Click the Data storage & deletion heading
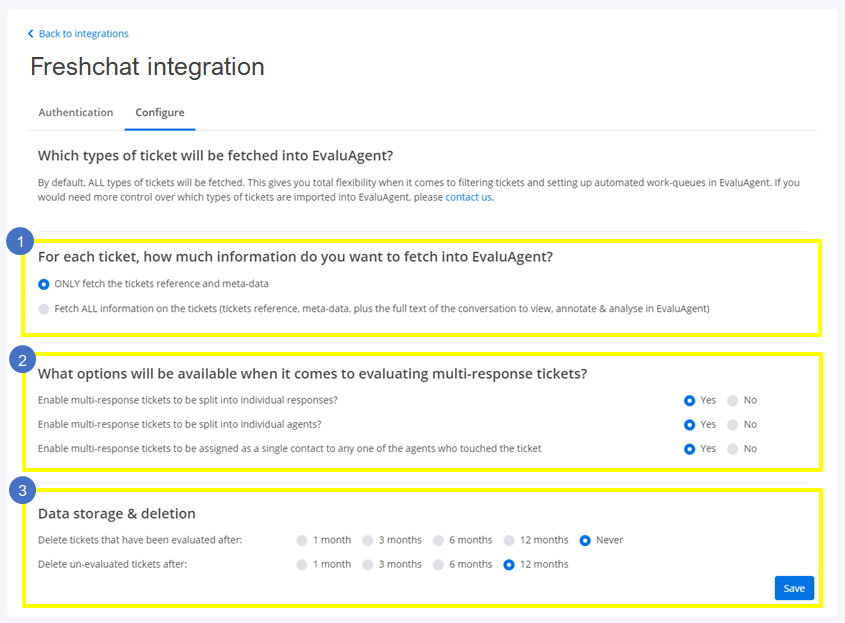The height and width of the screenshot is (623, 845). point(116,514)
